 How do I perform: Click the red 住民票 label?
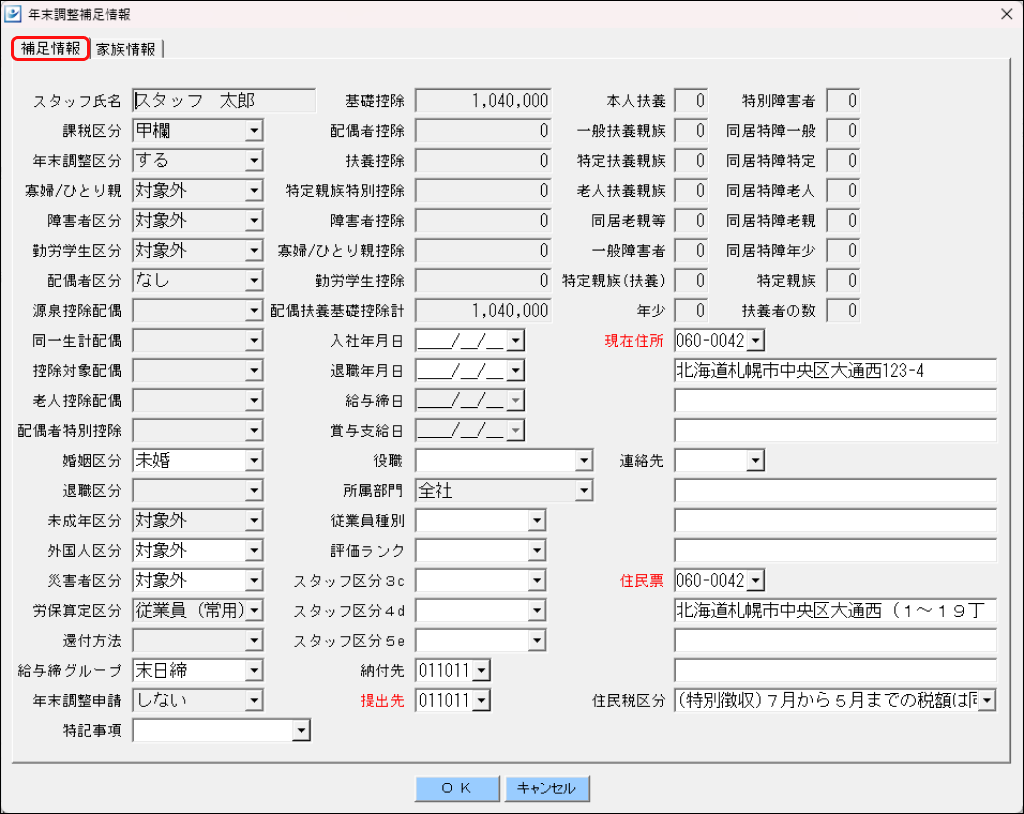(x=641, y=581)
